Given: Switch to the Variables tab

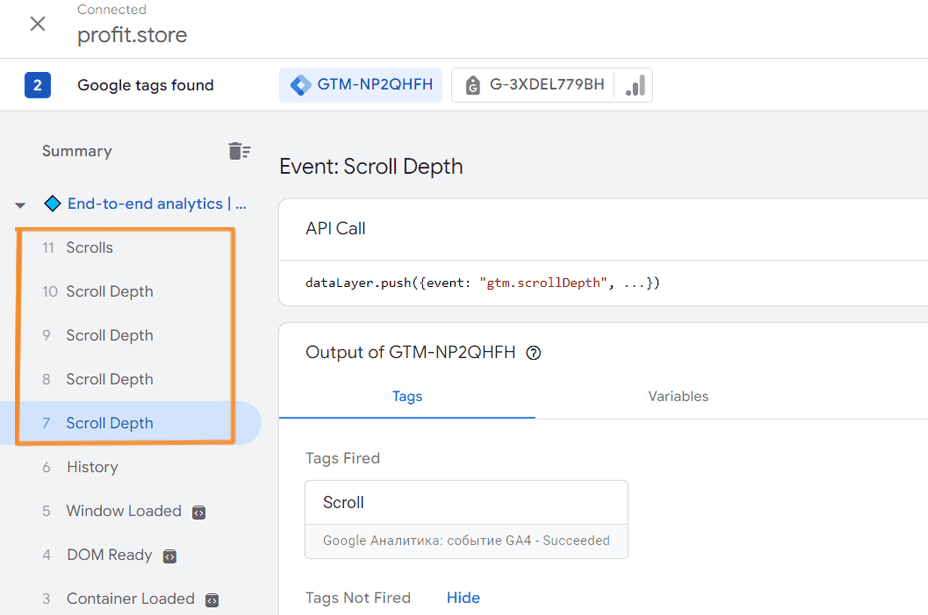Looking at the screenshot, I should pyautogui.click(x=678, y=396).
